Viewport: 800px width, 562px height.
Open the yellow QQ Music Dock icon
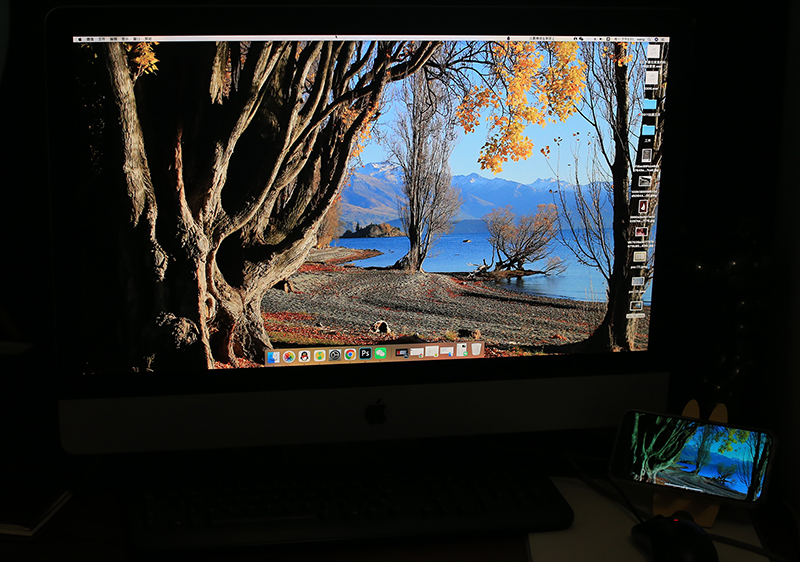(320, 355)
